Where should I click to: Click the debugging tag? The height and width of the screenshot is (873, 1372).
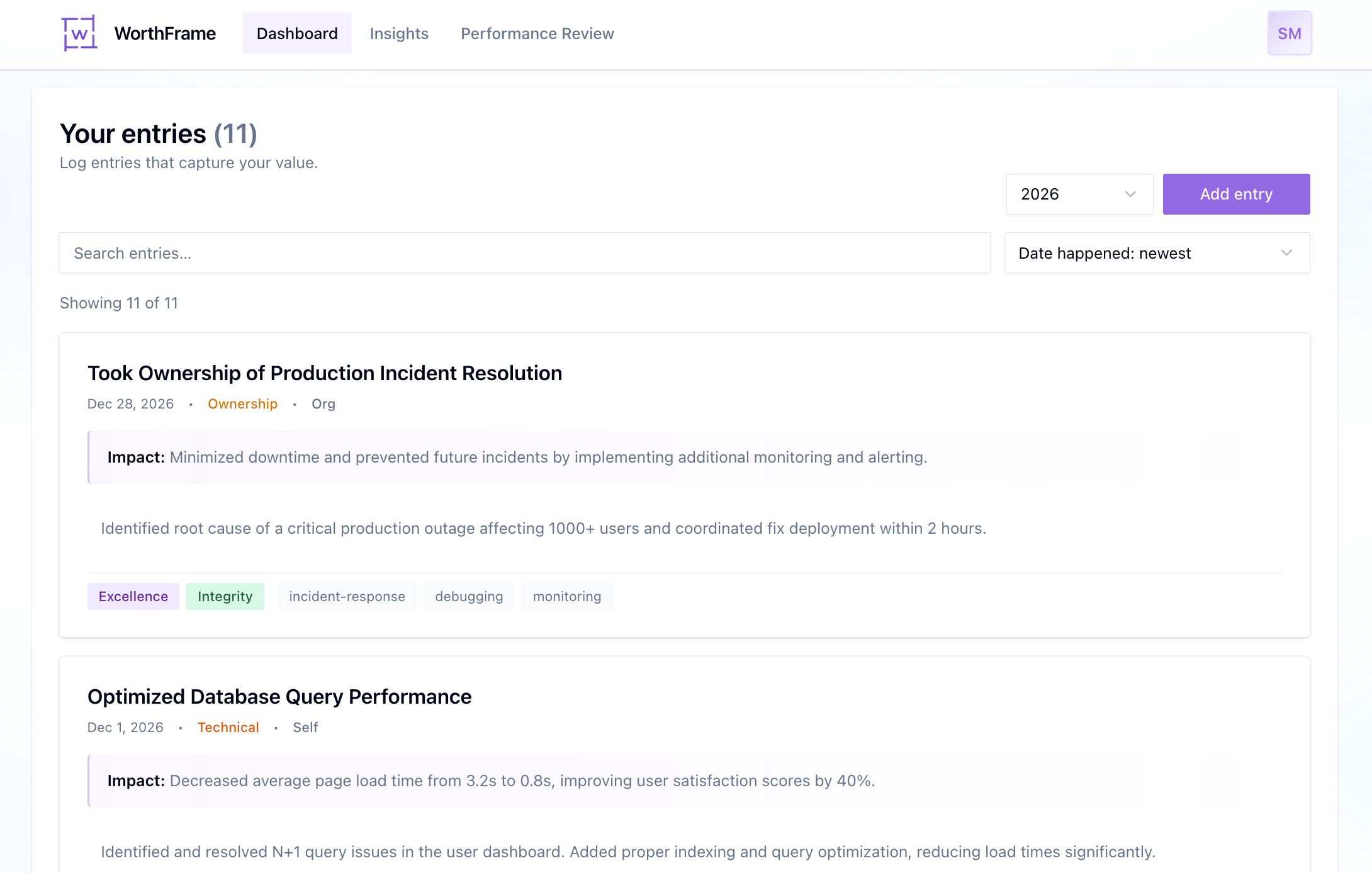(x=469, y=596)
